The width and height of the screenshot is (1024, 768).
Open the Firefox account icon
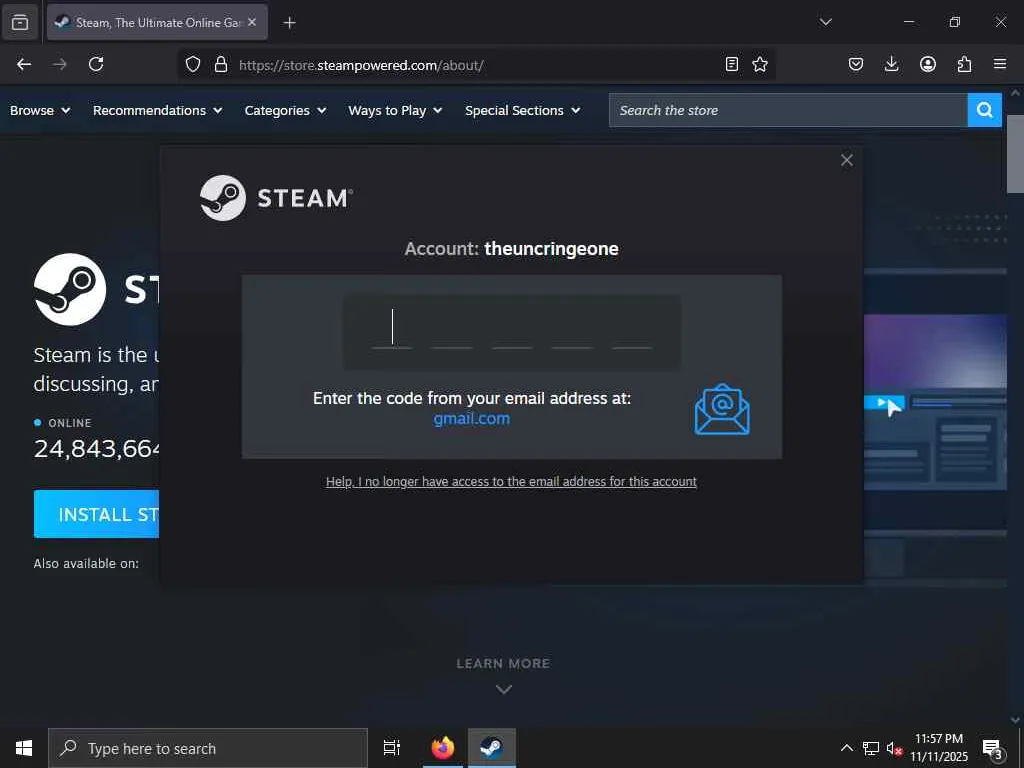(x=928, y=64)
